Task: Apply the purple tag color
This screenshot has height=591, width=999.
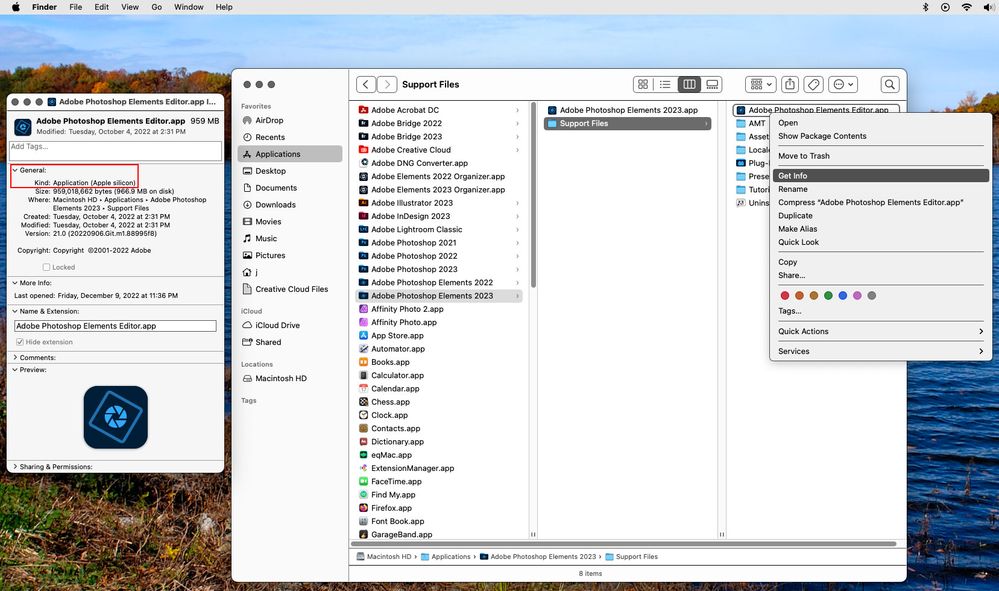Action: coord(858,296)
